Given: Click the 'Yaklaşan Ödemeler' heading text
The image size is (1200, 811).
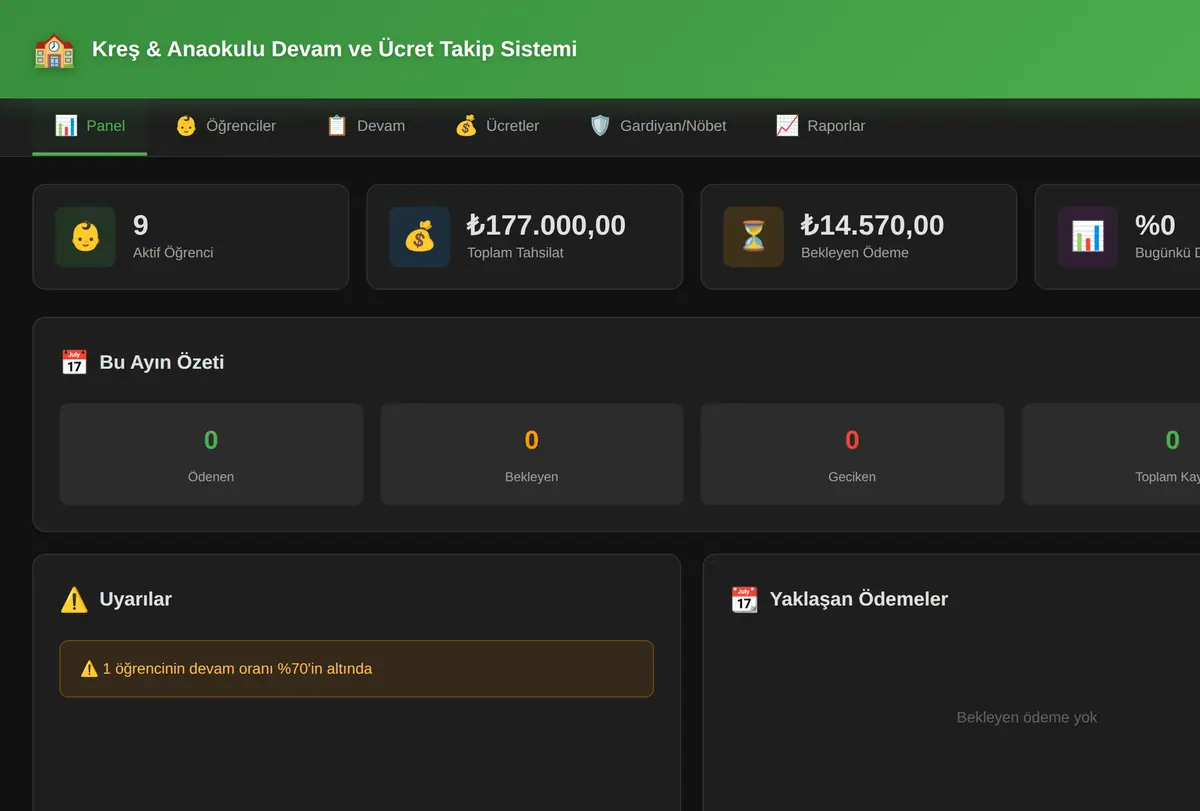Looking at the screenshot, I should [x=859, y=599].
